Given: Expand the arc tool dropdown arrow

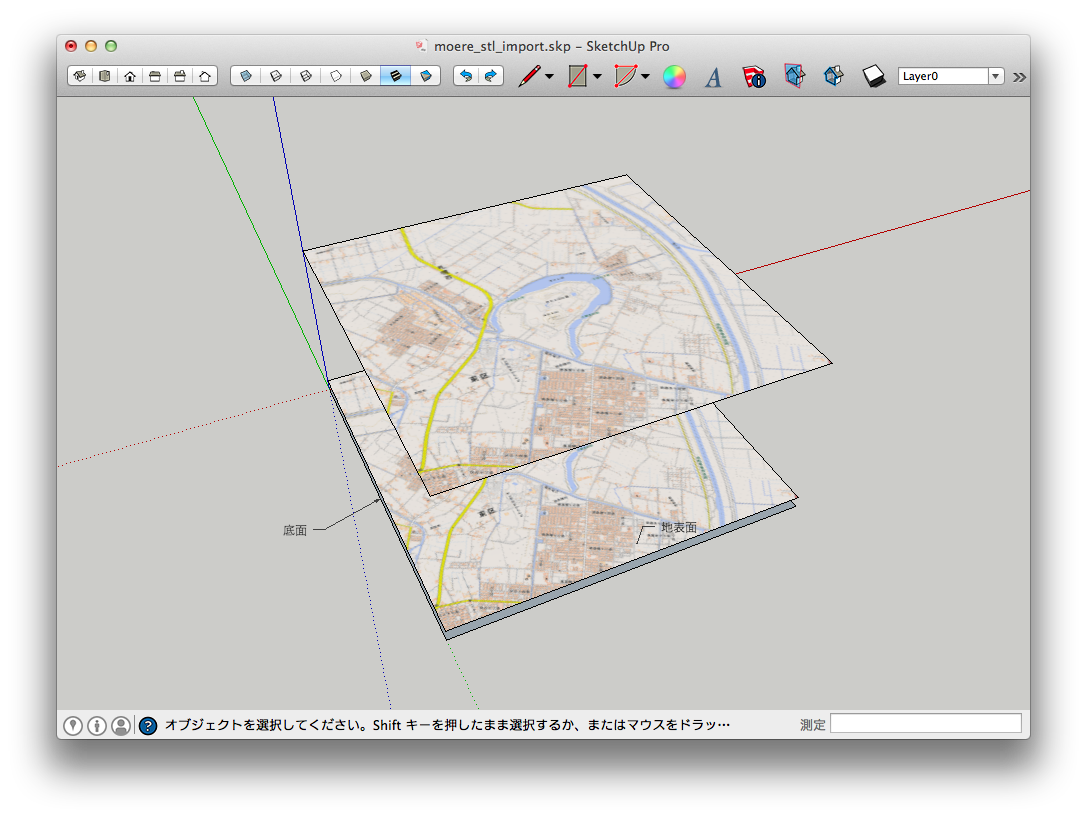Looking at the screenshot, I should tap(645, 76).
